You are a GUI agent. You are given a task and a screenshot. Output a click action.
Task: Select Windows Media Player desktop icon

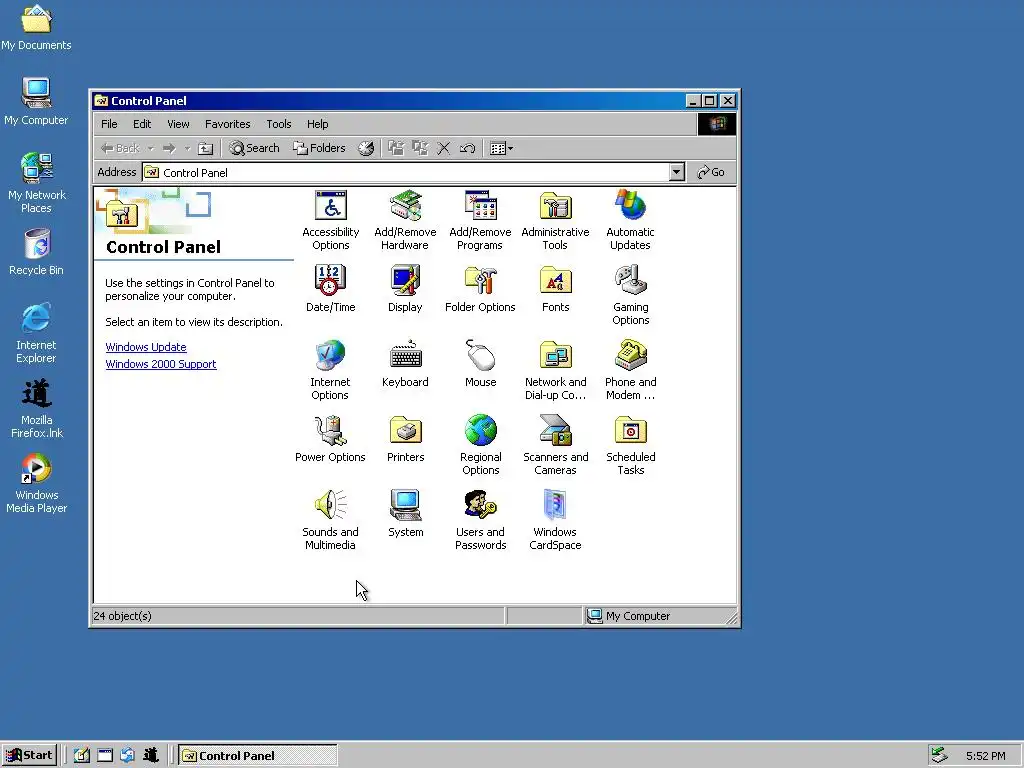[x=37, y=483]
